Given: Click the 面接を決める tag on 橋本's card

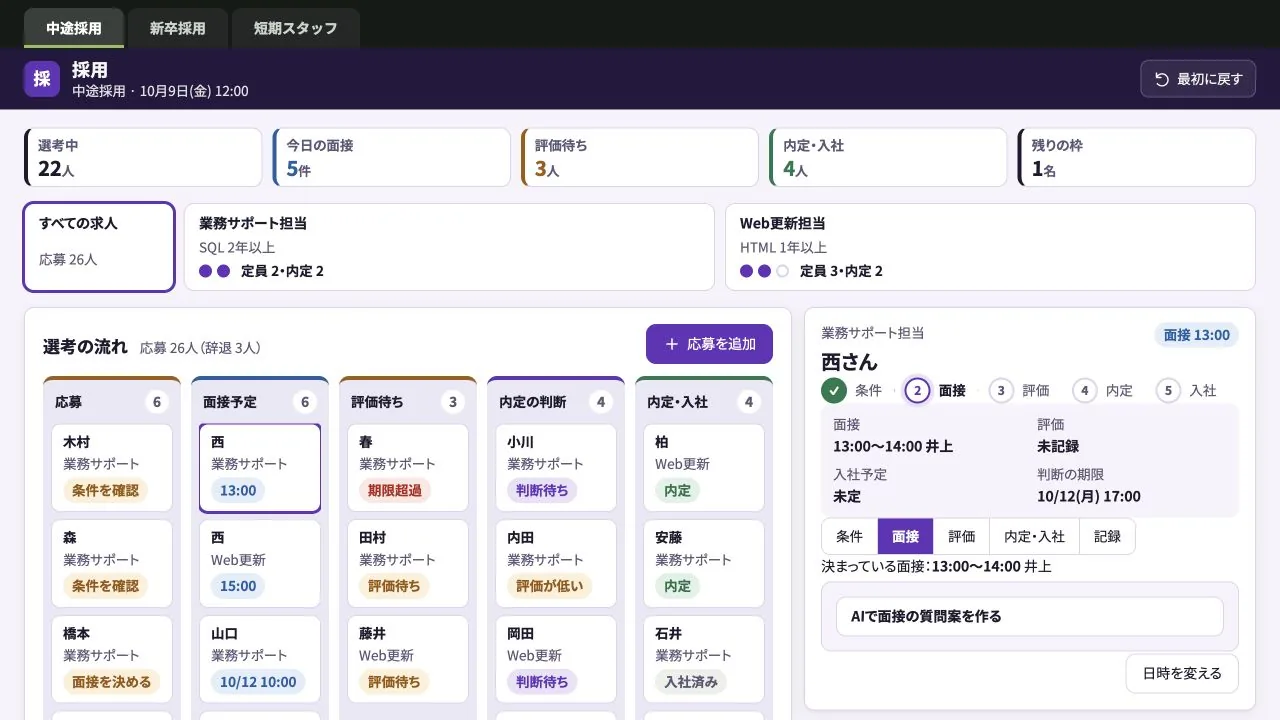Looking at the screenshot, I should tap(112, 682).
